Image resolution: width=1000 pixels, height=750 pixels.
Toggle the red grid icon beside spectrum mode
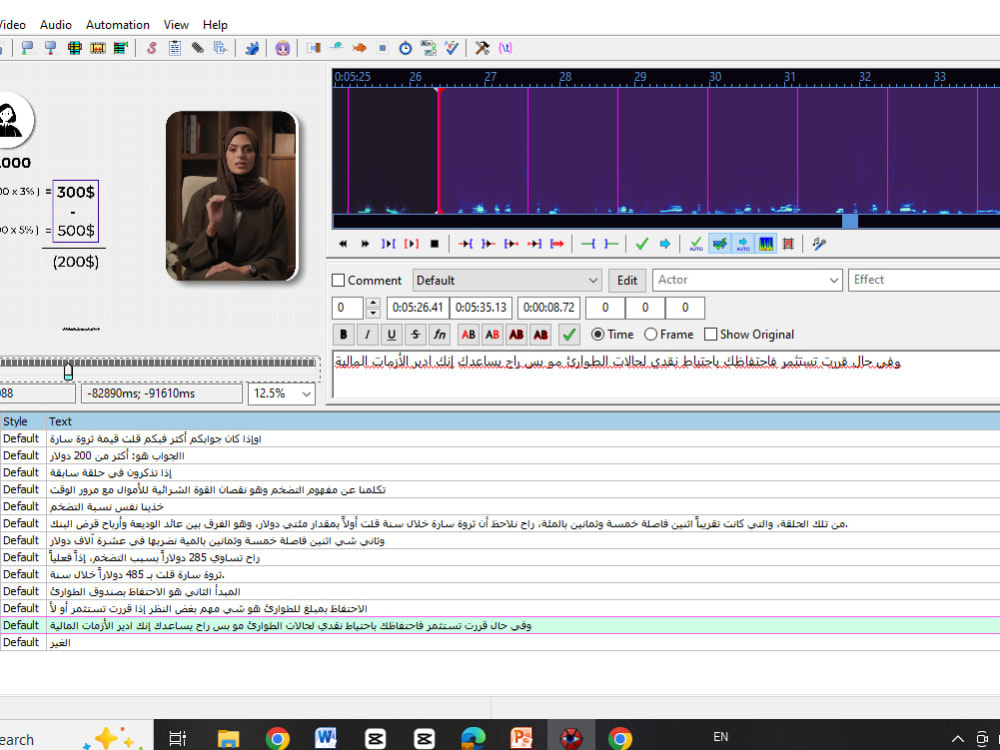pos(788,244)
